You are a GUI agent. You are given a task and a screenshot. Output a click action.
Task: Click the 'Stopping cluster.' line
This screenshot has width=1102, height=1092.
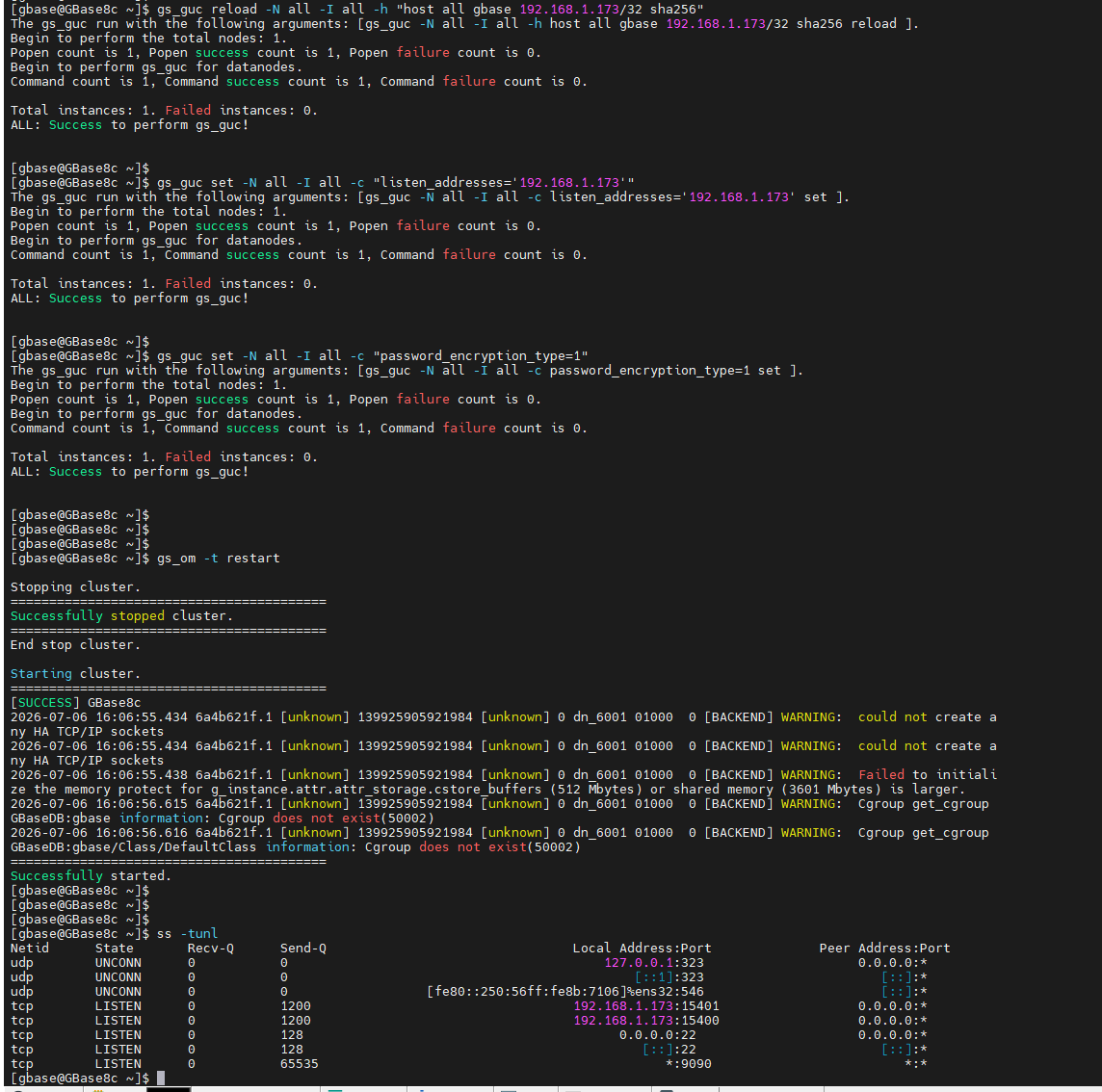(x=75, y=587)
